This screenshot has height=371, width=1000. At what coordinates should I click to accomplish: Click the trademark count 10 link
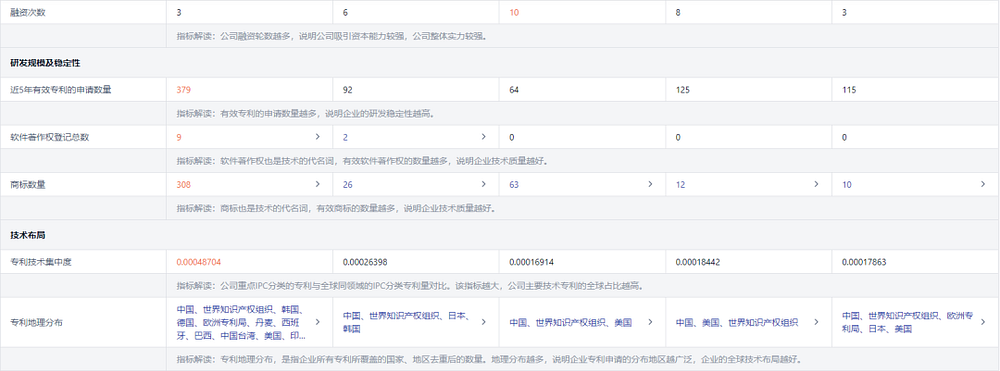tap(847, 184)
